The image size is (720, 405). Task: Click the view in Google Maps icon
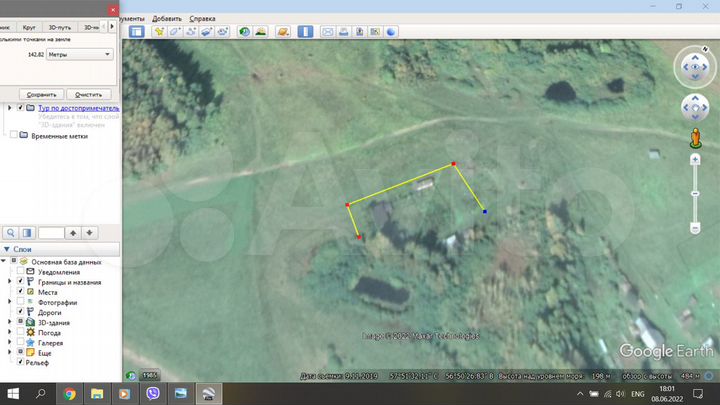pos(375,32)
